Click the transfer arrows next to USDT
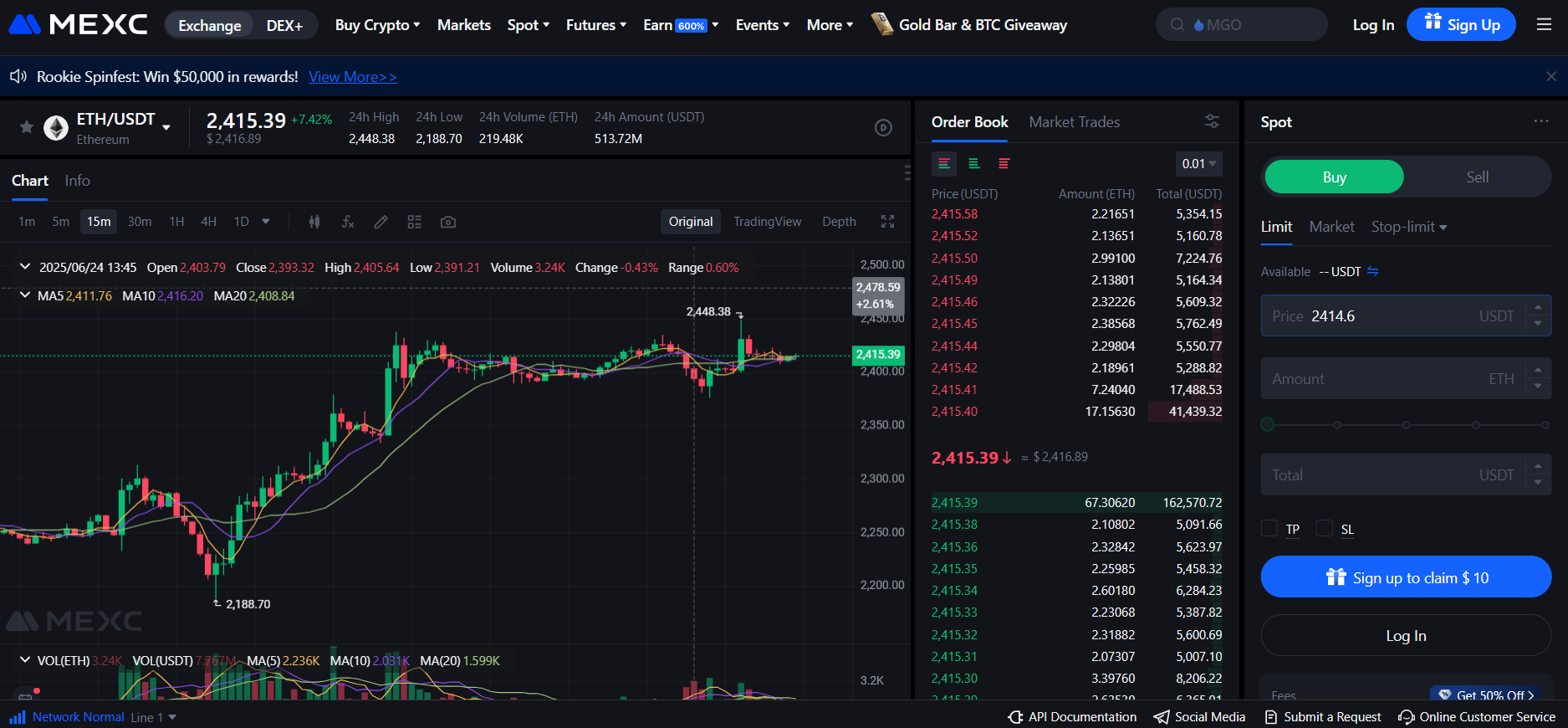 pos(1372,271)
